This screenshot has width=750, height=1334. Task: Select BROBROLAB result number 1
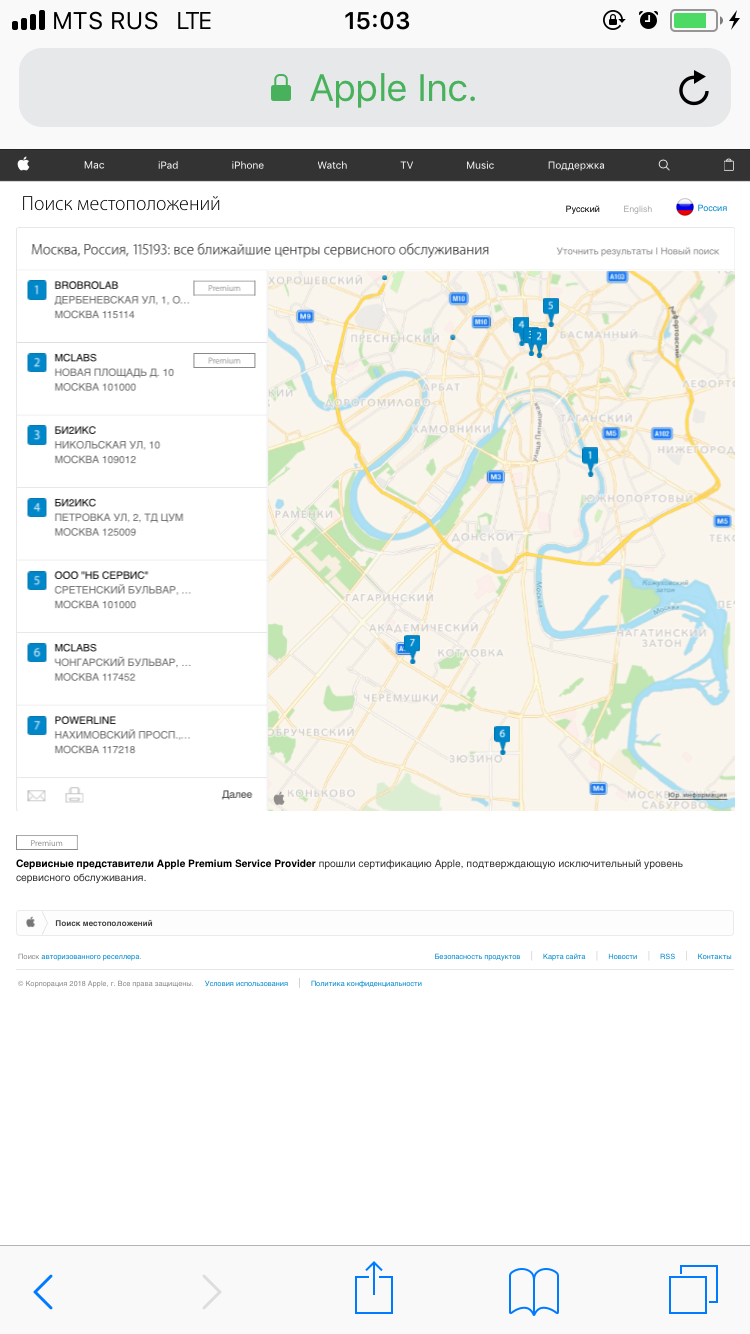click(142, 306)
